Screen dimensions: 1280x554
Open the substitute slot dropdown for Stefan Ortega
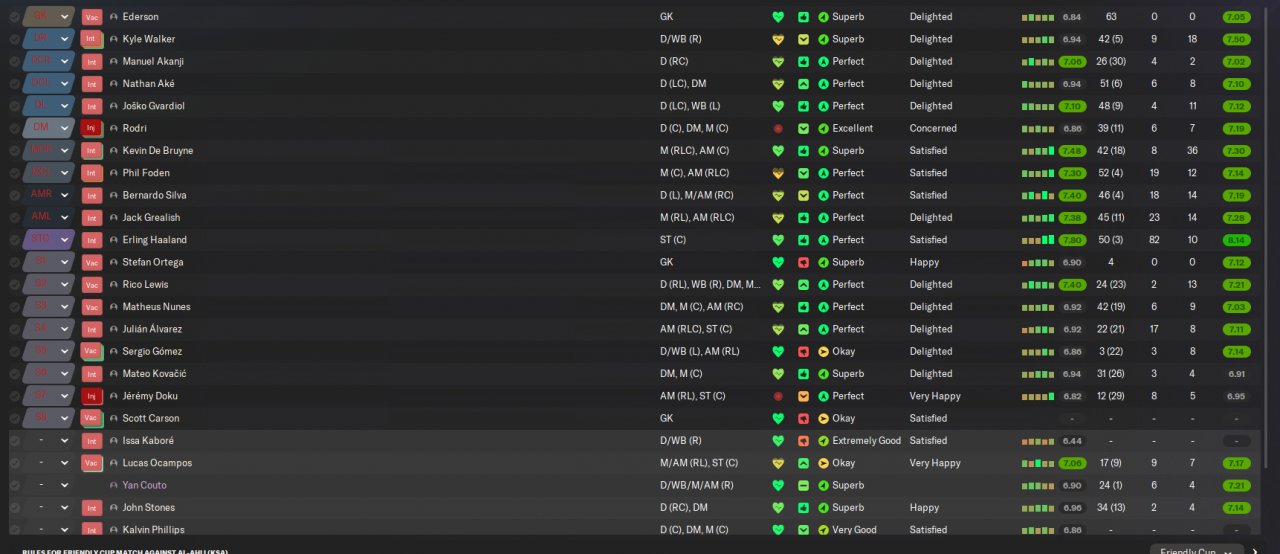pyautogui.click(x=49, y=262)
